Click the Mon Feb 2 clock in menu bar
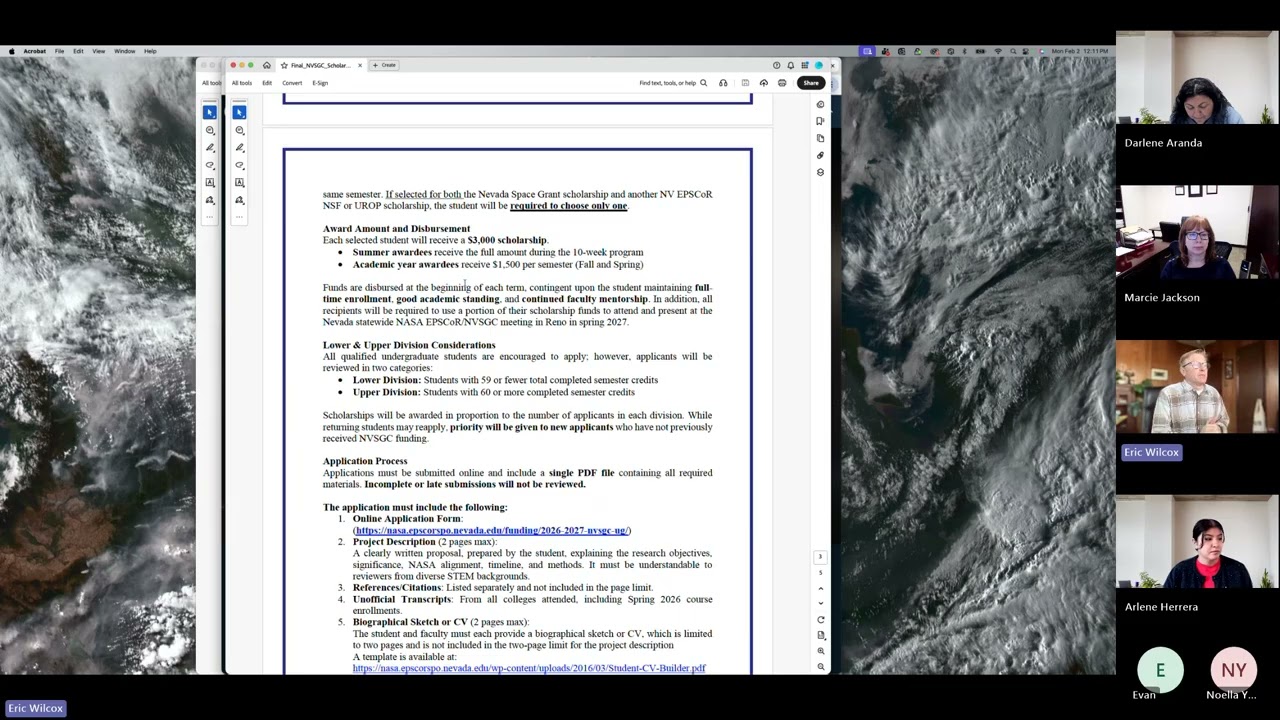 (1080, 51)
